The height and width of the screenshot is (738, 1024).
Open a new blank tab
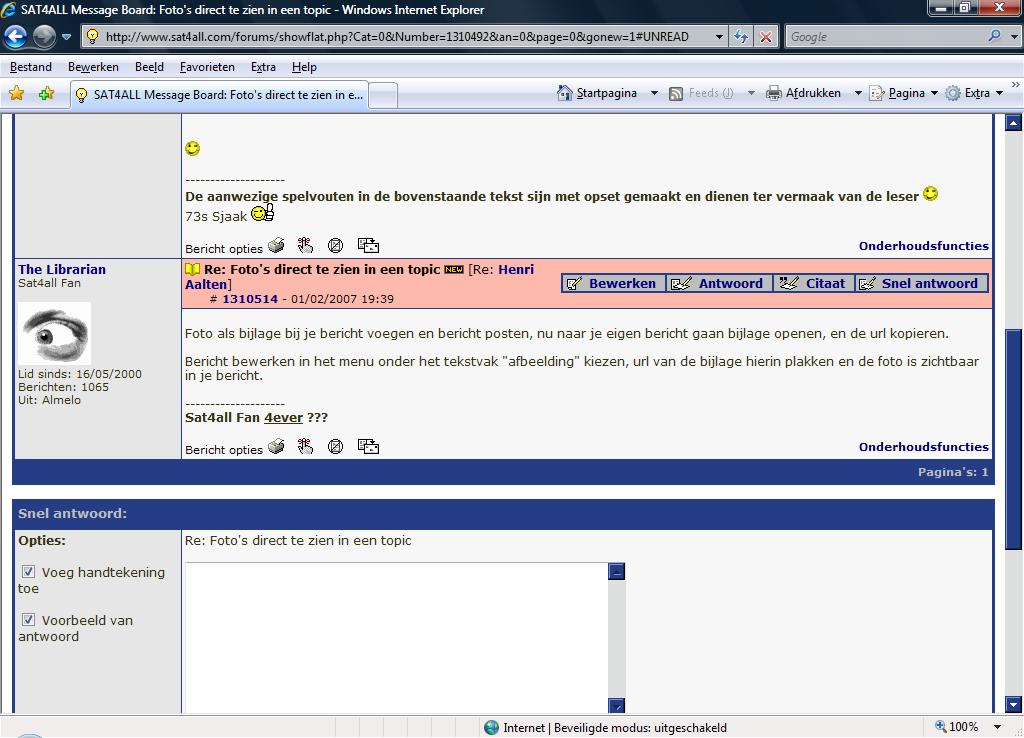tap(383, 95)
